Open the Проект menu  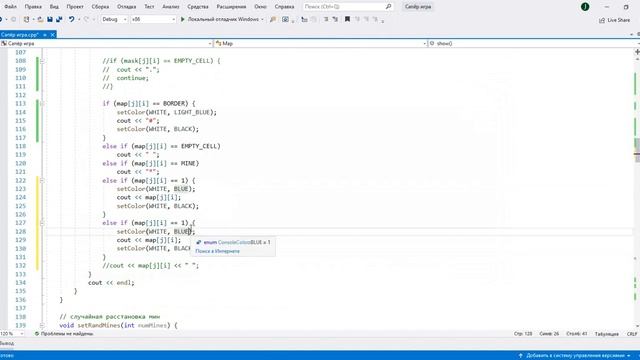point(75,7)
